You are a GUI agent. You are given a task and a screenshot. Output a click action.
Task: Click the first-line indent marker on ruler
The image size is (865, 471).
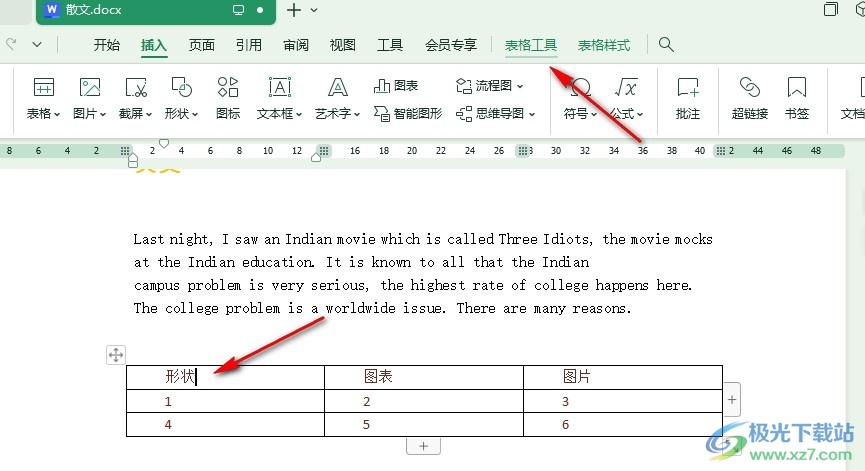164,143
